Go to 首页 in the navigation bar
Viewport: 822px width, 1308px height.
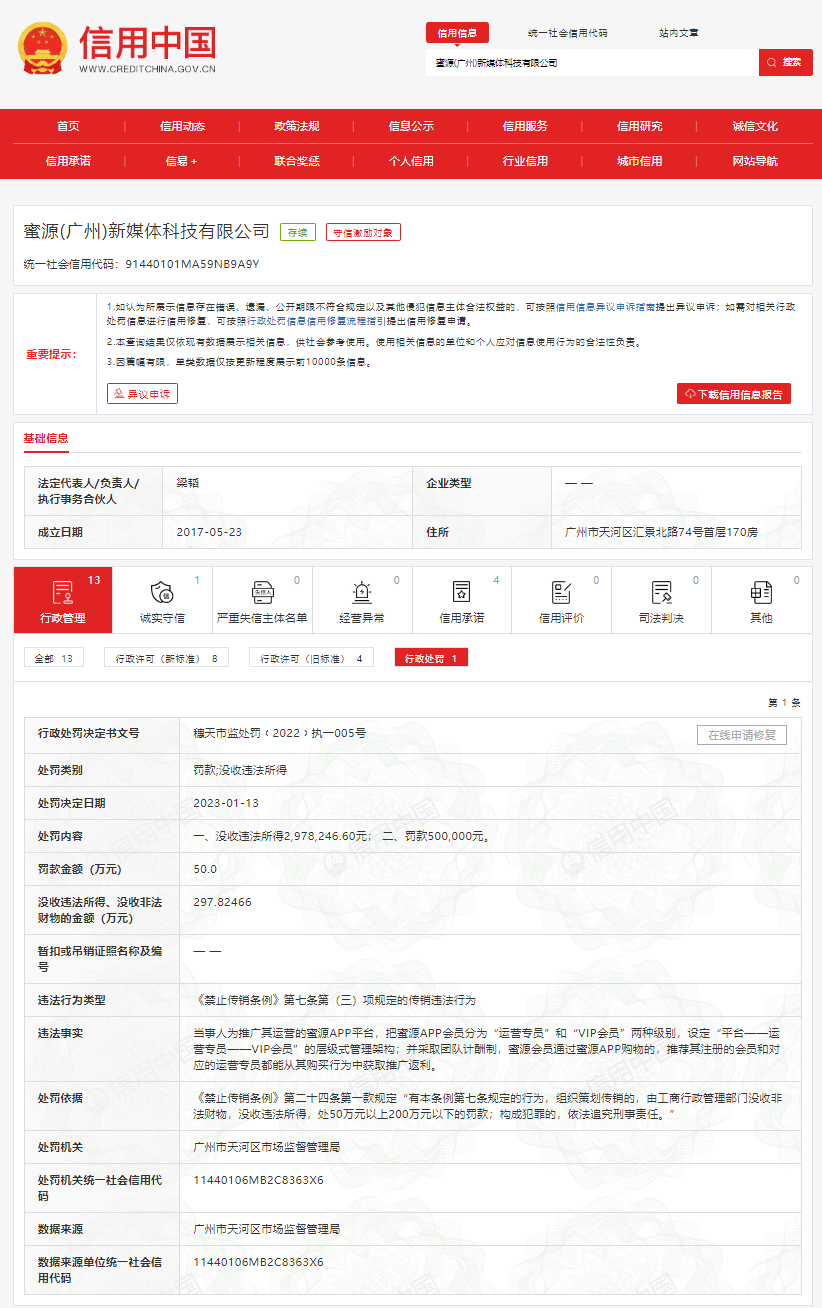68,126
